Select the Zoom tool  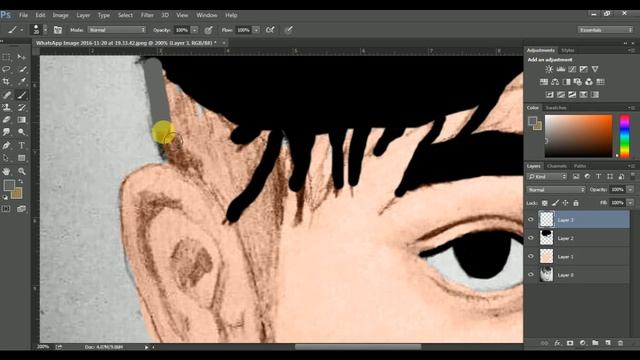coord(22,171)
